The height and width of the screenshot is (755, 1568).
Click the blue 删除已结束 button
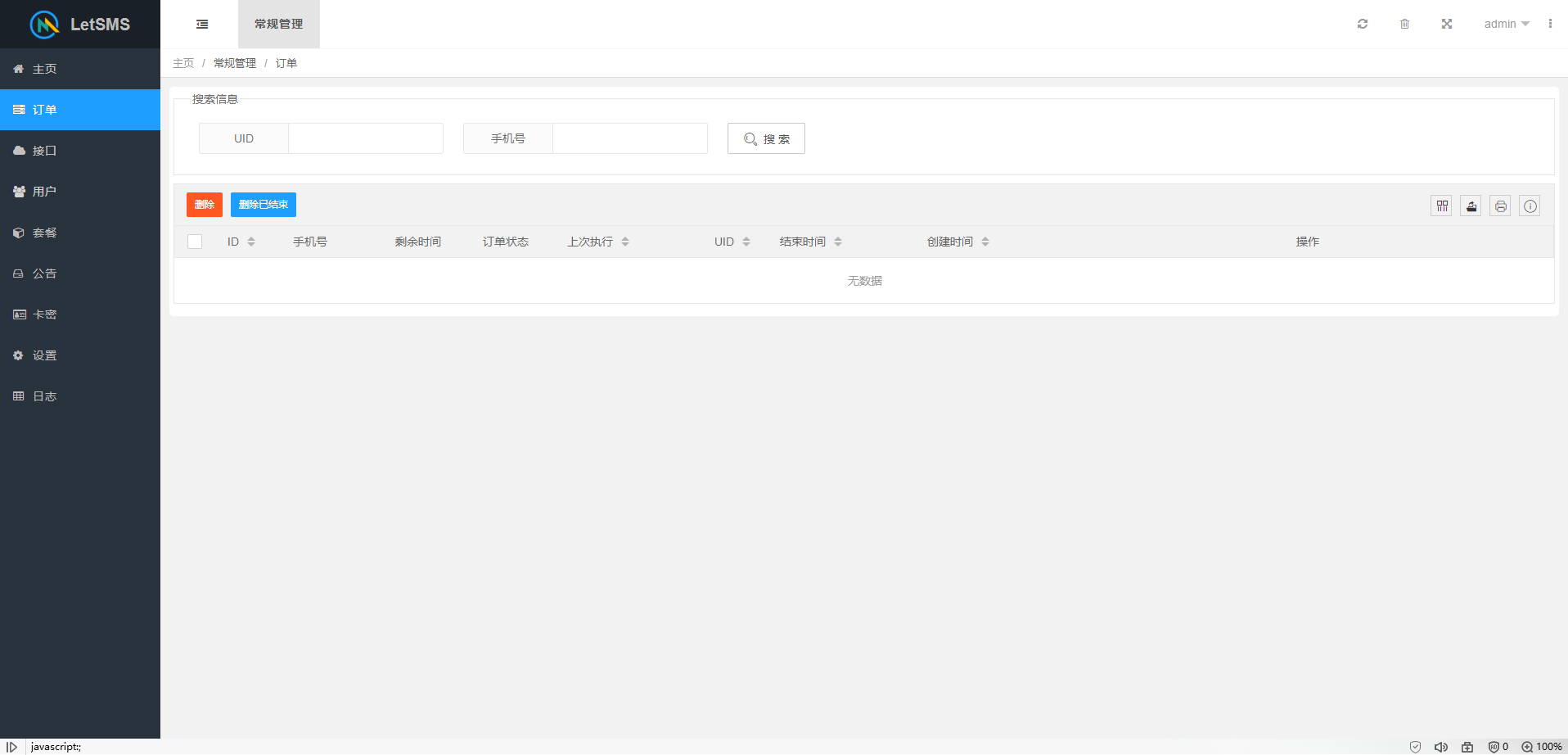point(264,205)
